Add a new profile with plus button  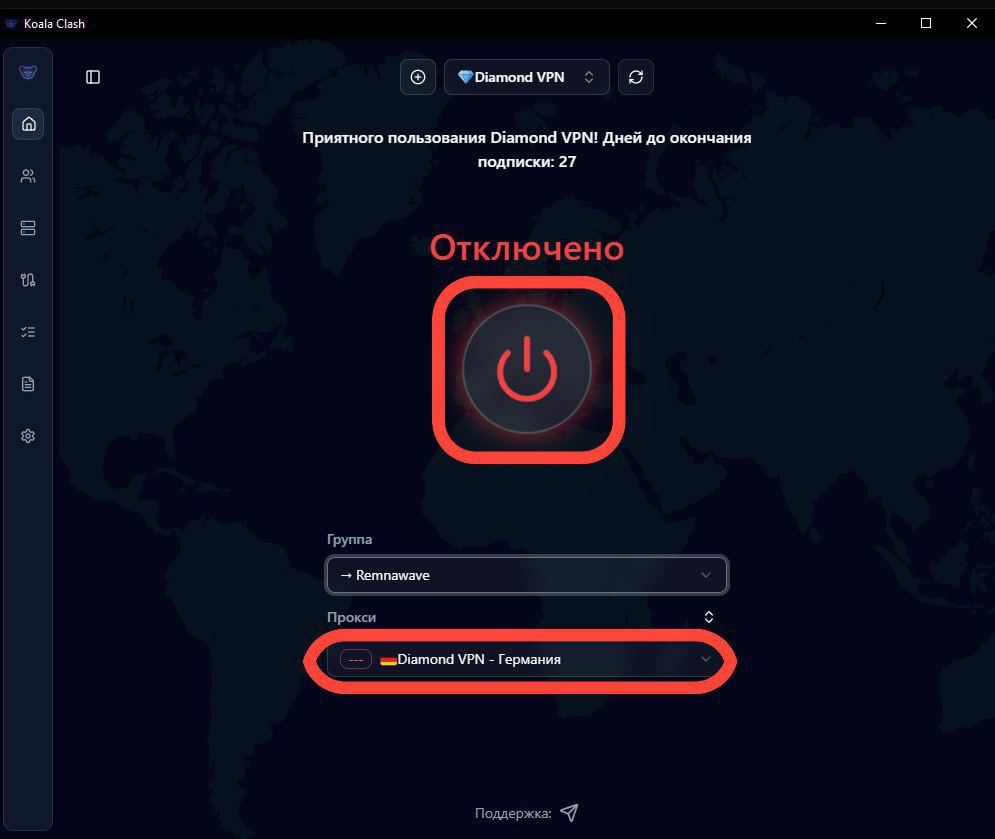(418, 77)
